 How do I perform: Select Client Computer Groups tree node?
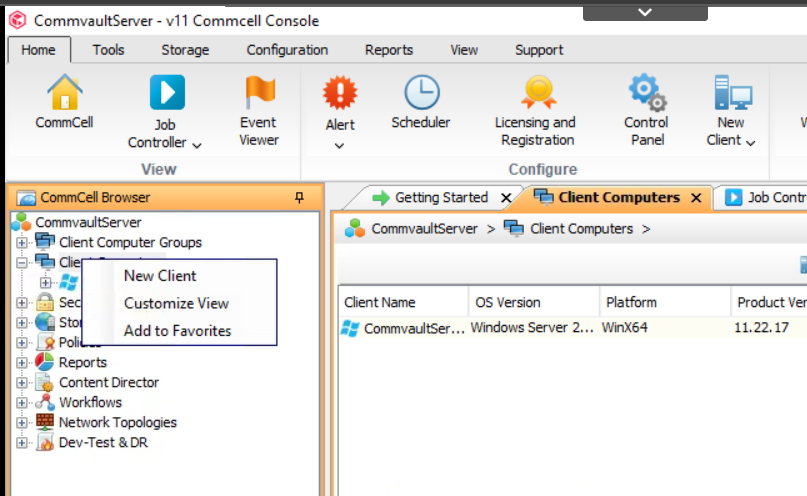130,242
